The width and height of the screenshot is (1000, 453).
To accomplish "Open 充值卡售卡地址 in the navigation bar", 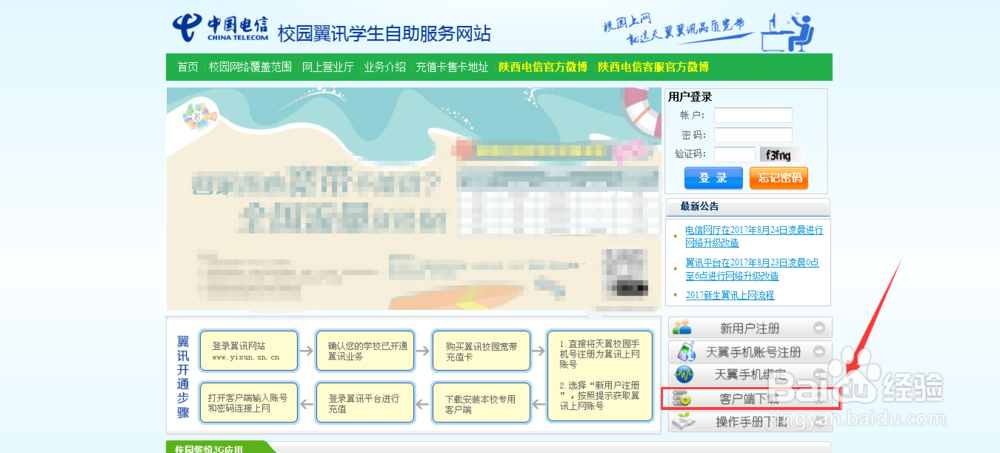I will [x=452, y=67].
